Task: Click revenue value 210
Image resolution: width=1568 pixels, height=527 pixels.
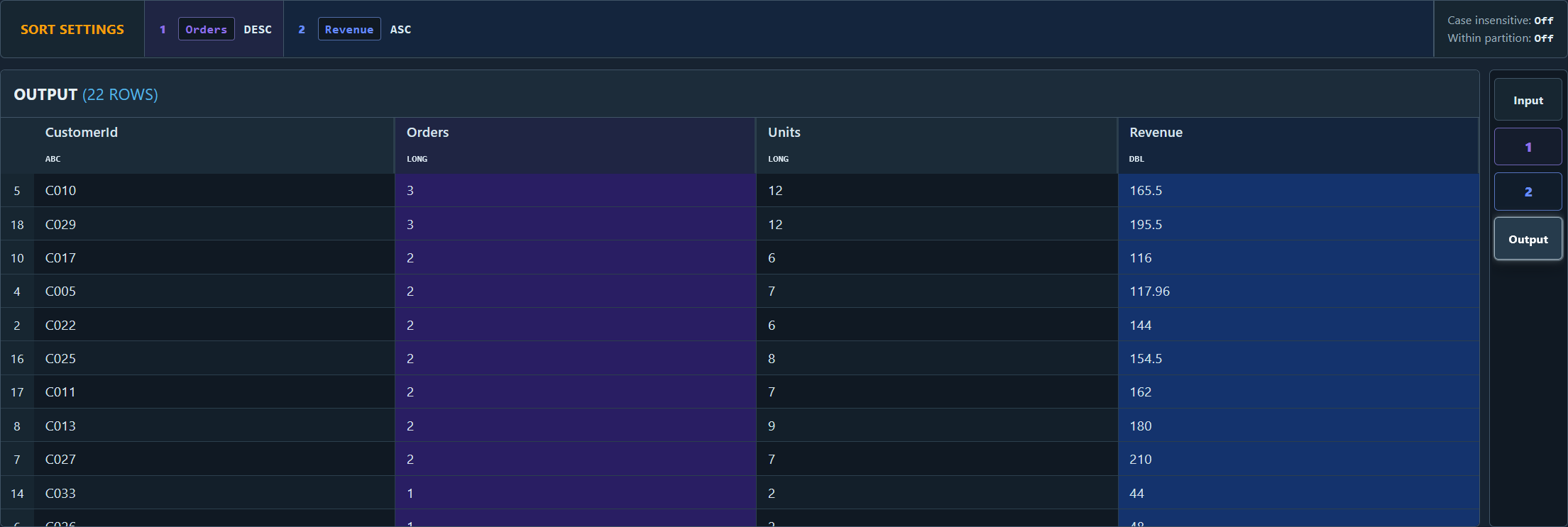Action: pos(1298,459)
